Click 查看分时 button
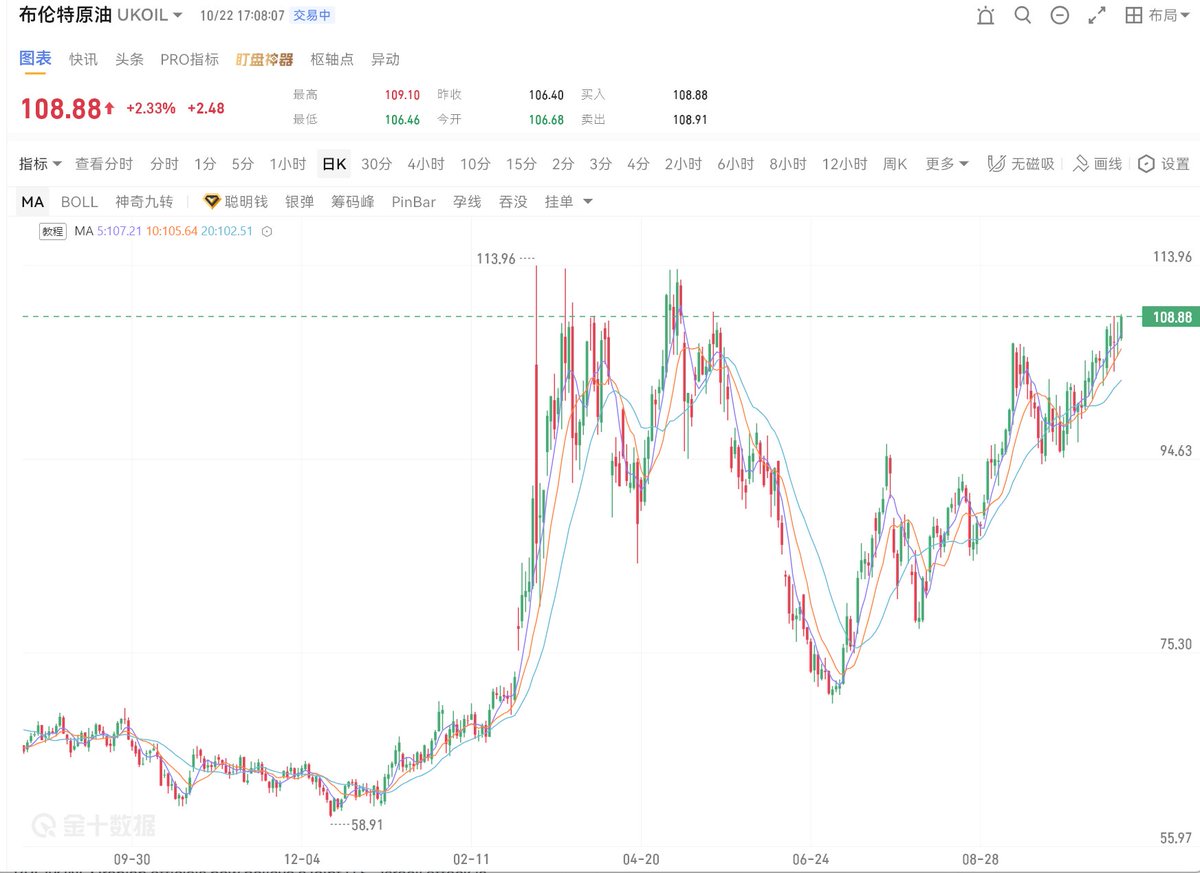1200x873 pixels. pyautogui.click(x=104, y=164)
